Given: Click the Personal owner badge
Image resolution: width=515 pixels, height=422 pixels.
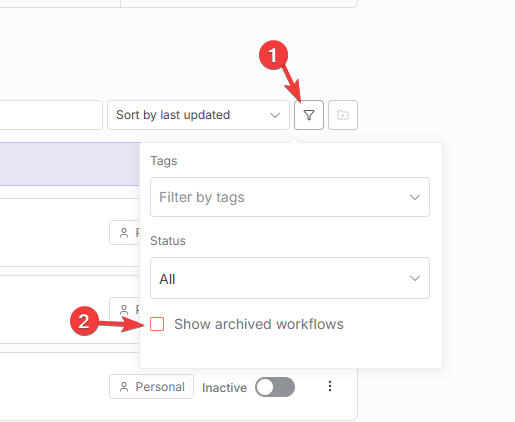Looking at the screenshot, I should 151,387.
